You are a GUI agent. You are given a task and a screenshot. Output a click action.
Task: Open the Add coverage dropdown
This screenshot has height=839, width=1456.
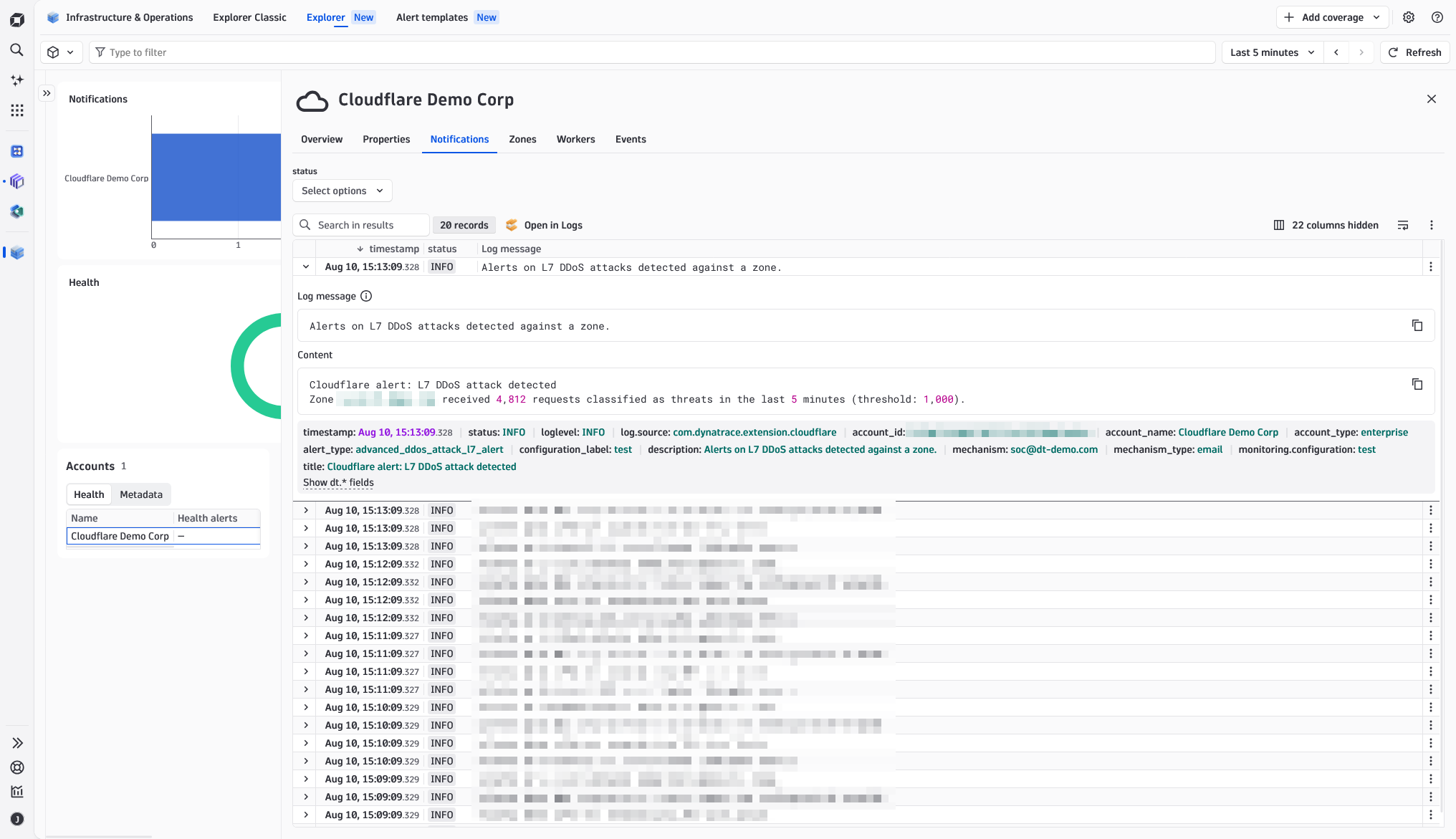[1332, 17]
